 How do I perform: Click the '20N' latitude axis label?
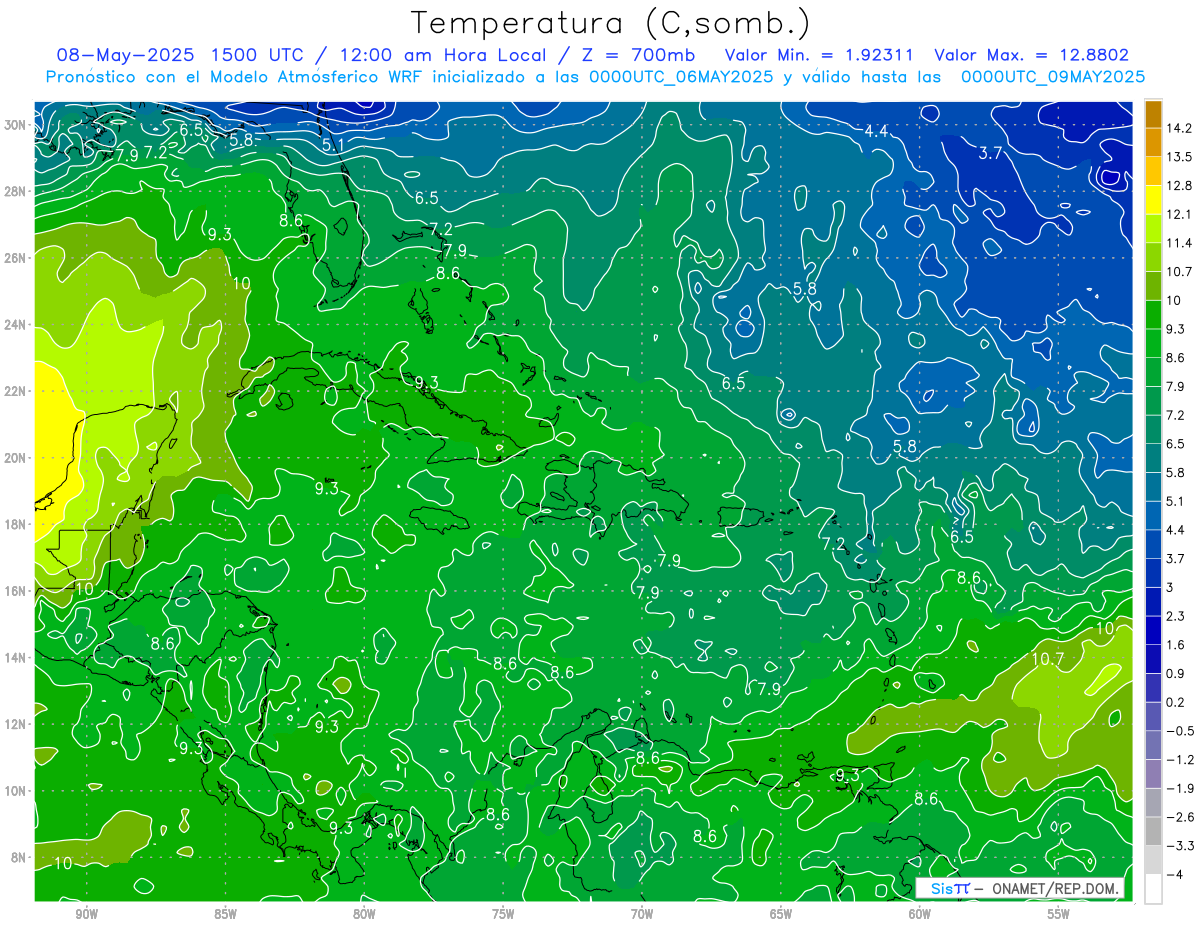[14, 458]
